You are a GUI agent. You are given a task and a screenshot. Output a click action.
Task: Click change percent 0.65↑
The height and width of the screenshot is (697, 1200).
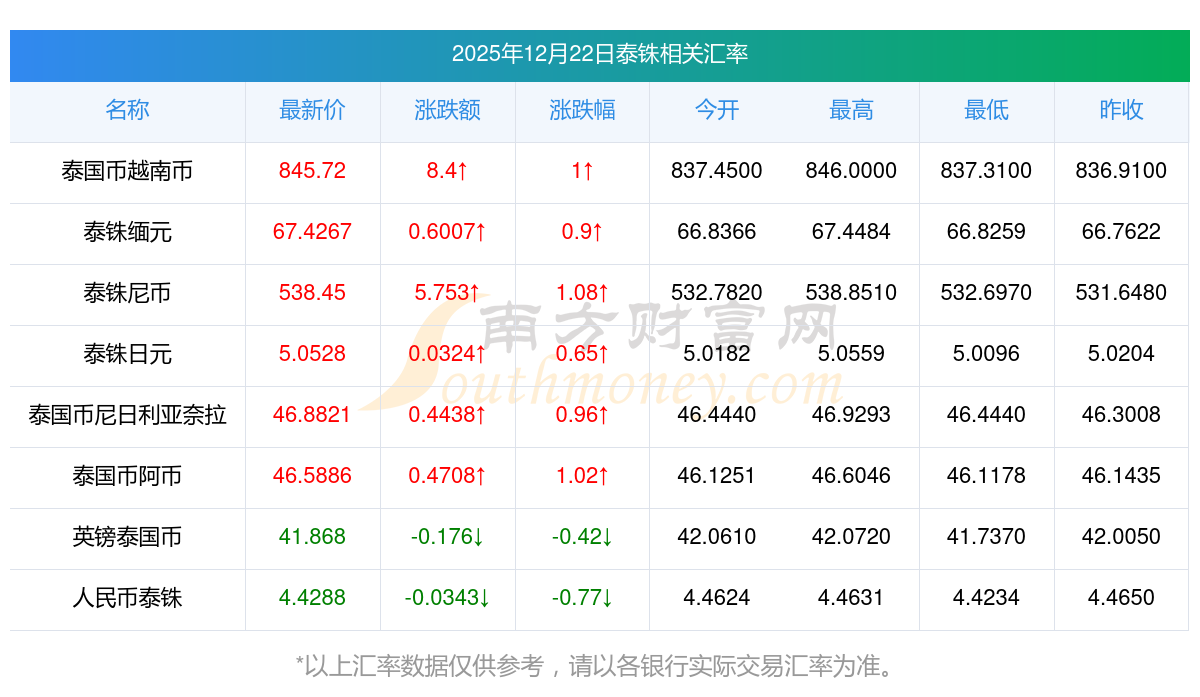click(582, 355)
